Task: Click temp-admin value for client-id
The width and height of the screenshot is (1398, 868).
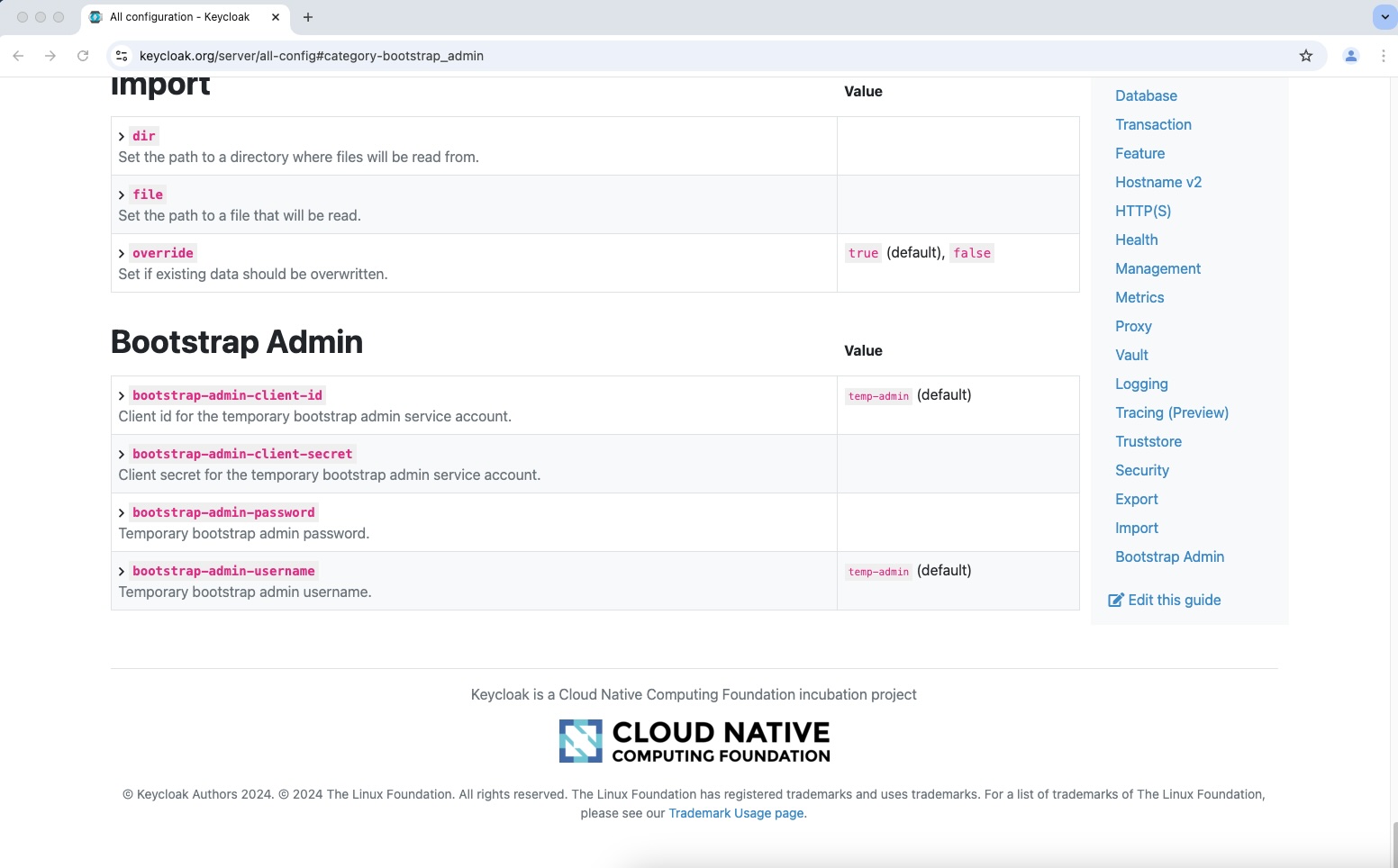Action: 878,396
